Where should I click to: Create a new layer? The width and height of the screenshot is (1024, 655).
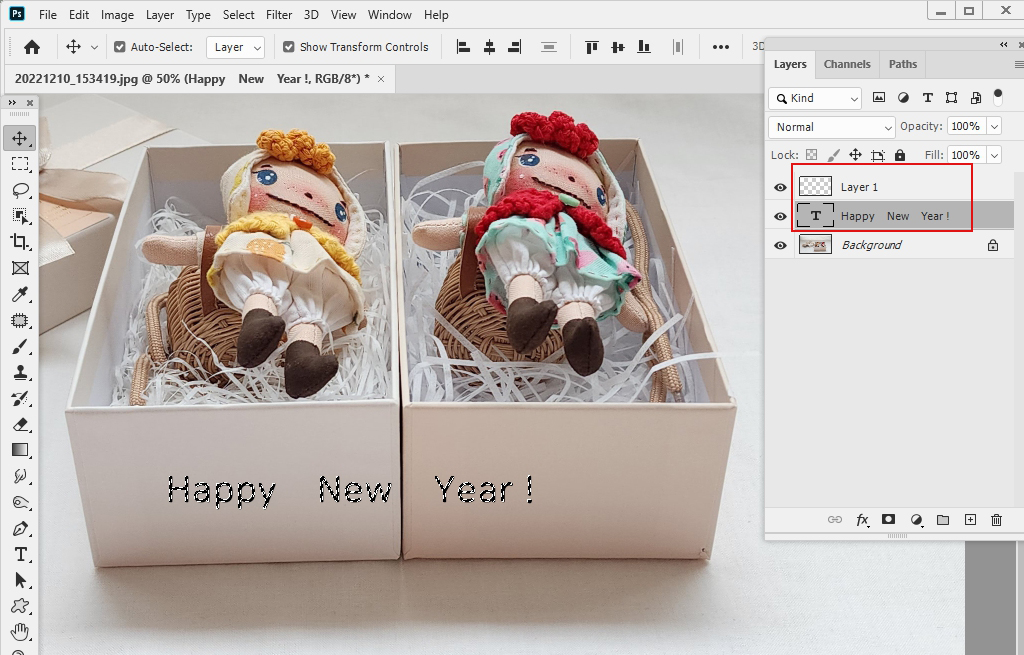click(970, 520)
